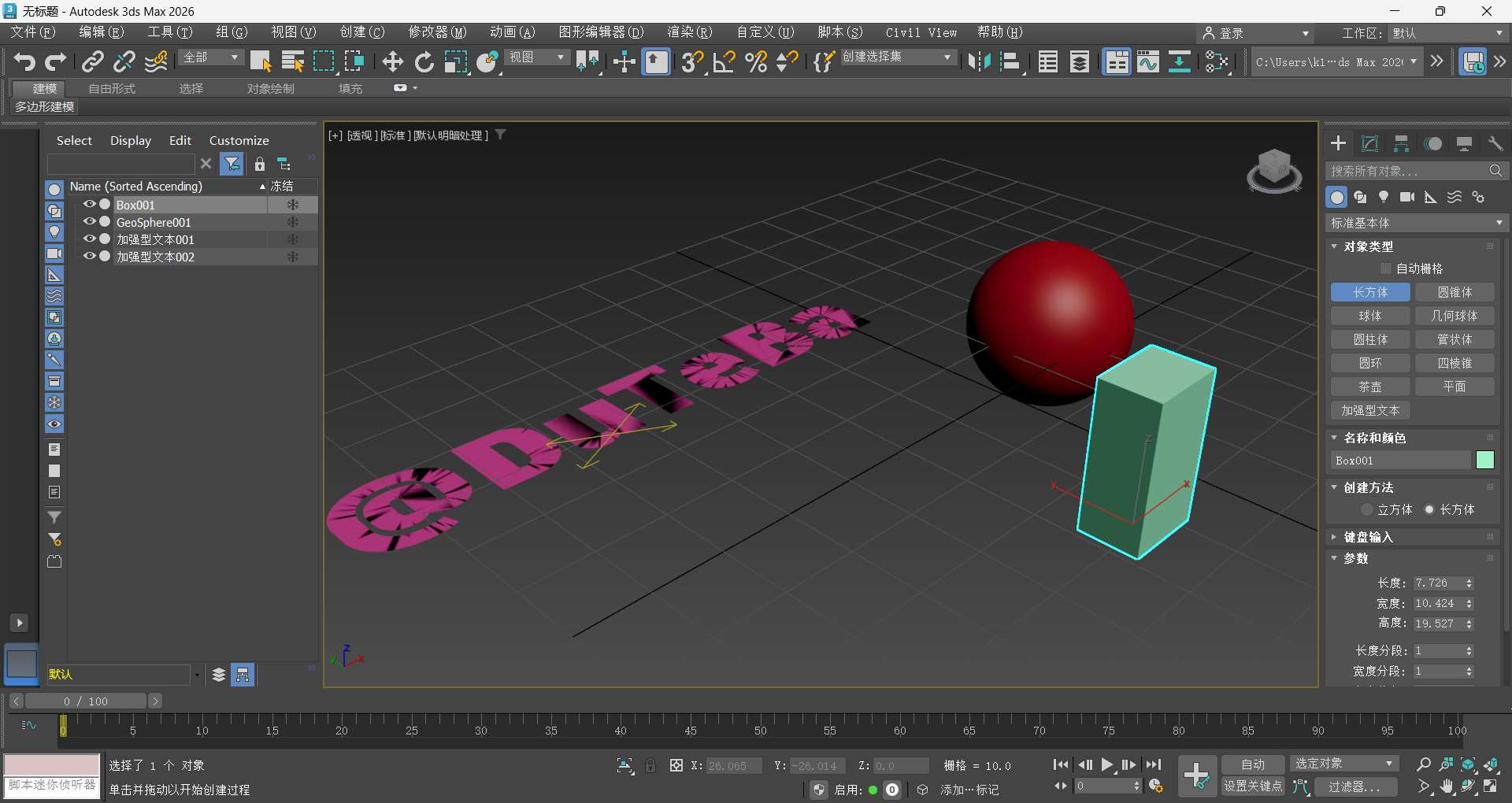Activate the Select and Move tool
The width and height of the screenshot is (1512, 803).
pyautogui.click(x=392, y=61)
